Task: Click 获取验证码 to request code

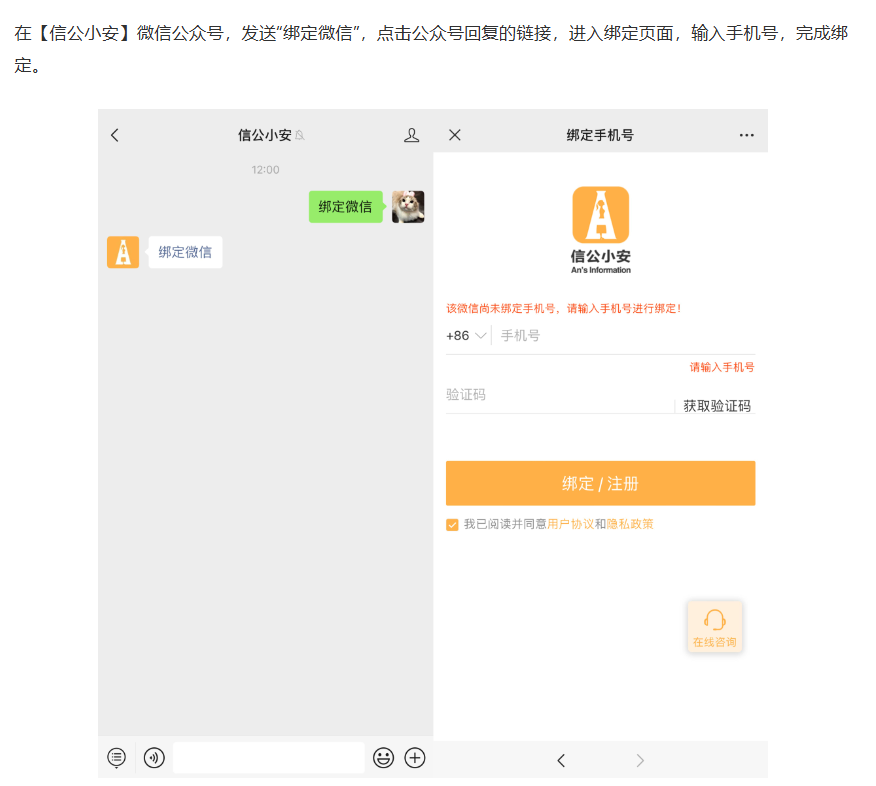Action: (x=717, y=406)
